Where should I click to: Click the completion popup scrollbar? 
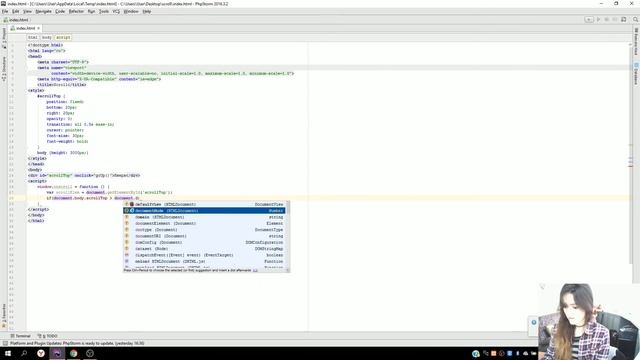click(287, 235)
